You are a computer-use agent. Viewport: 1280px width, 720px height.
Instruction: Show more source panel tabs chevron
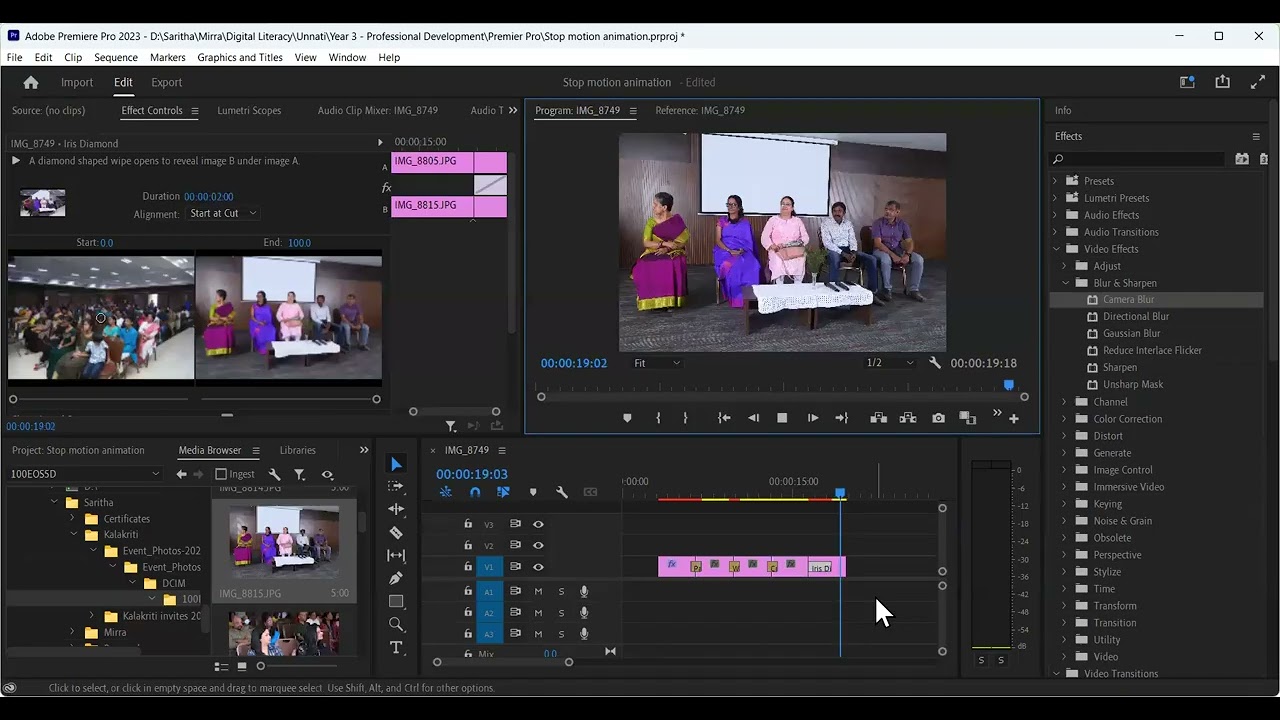[513, 110]
